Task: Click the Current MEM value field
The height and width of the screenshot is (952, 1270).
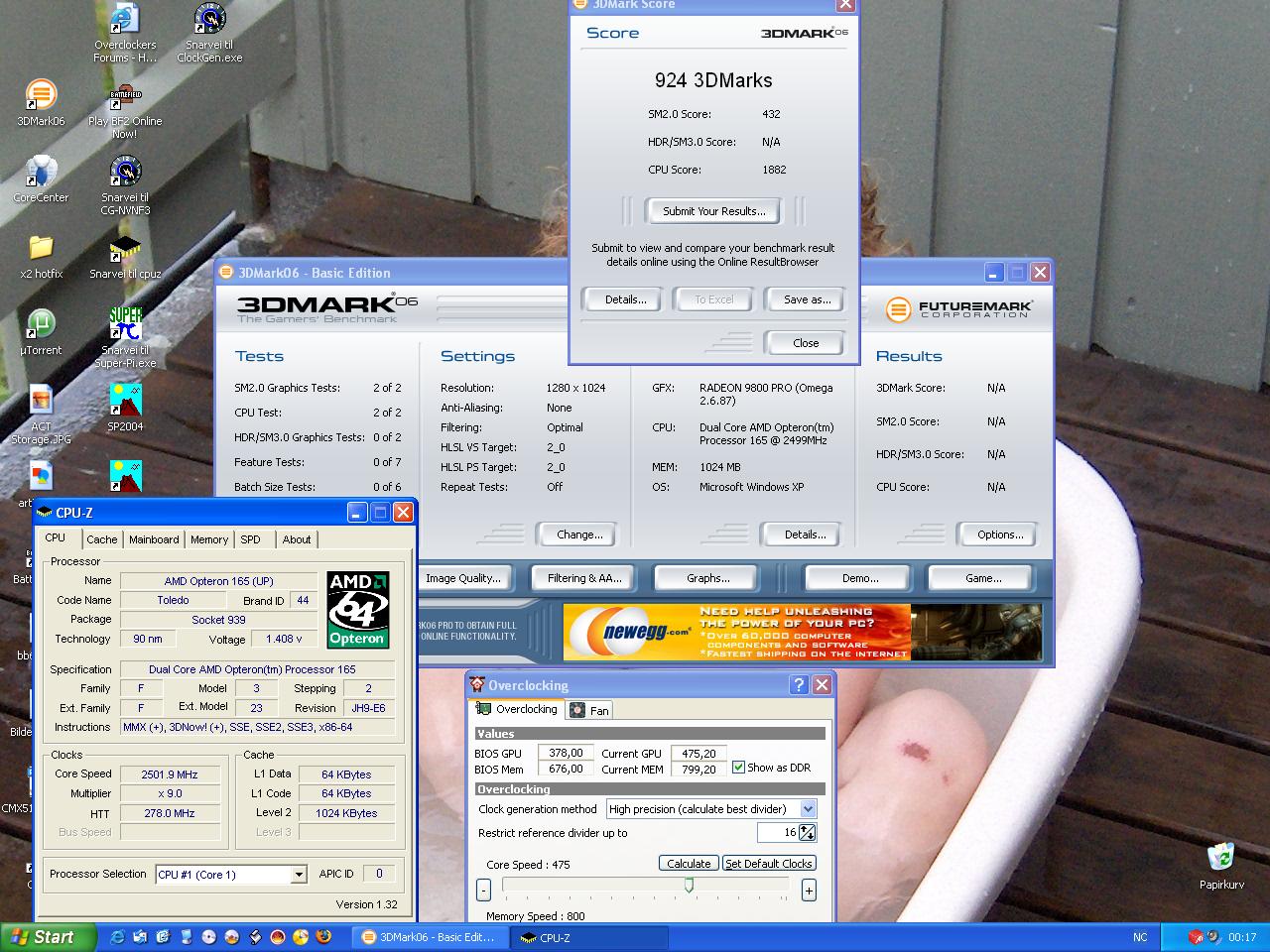Action: (x=699, y=769)
